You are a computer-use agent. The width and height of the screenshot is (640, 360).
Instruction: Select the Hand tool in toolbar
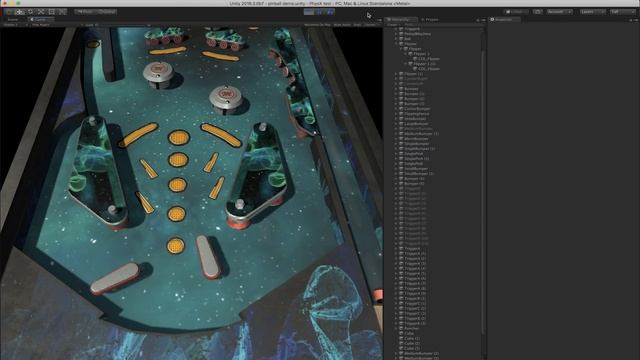click(9, 12)
